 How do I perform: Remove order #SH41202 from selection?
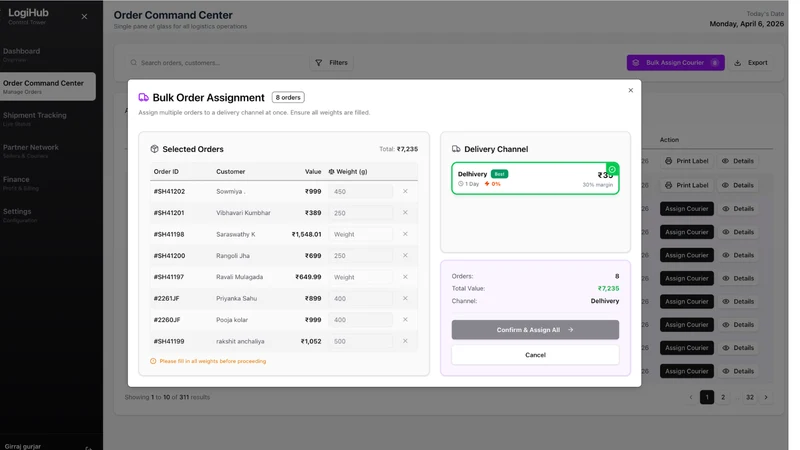405,191
